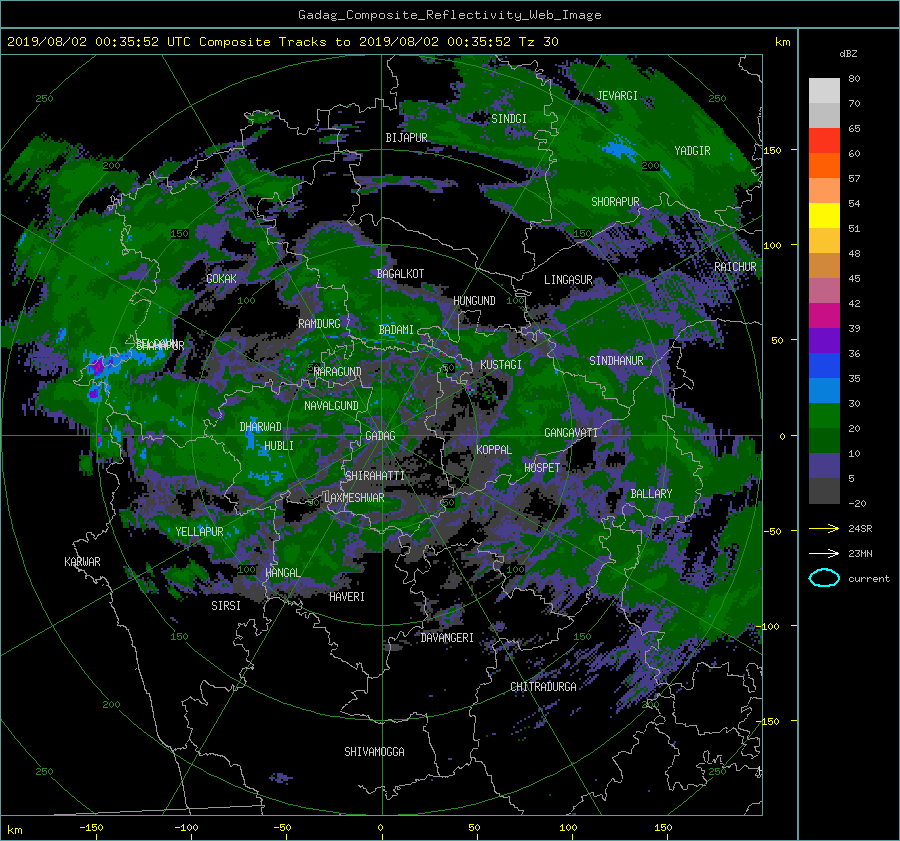Click the LINGASUR city label
This screenshot has height=841, width=900.
click(568, 280)
